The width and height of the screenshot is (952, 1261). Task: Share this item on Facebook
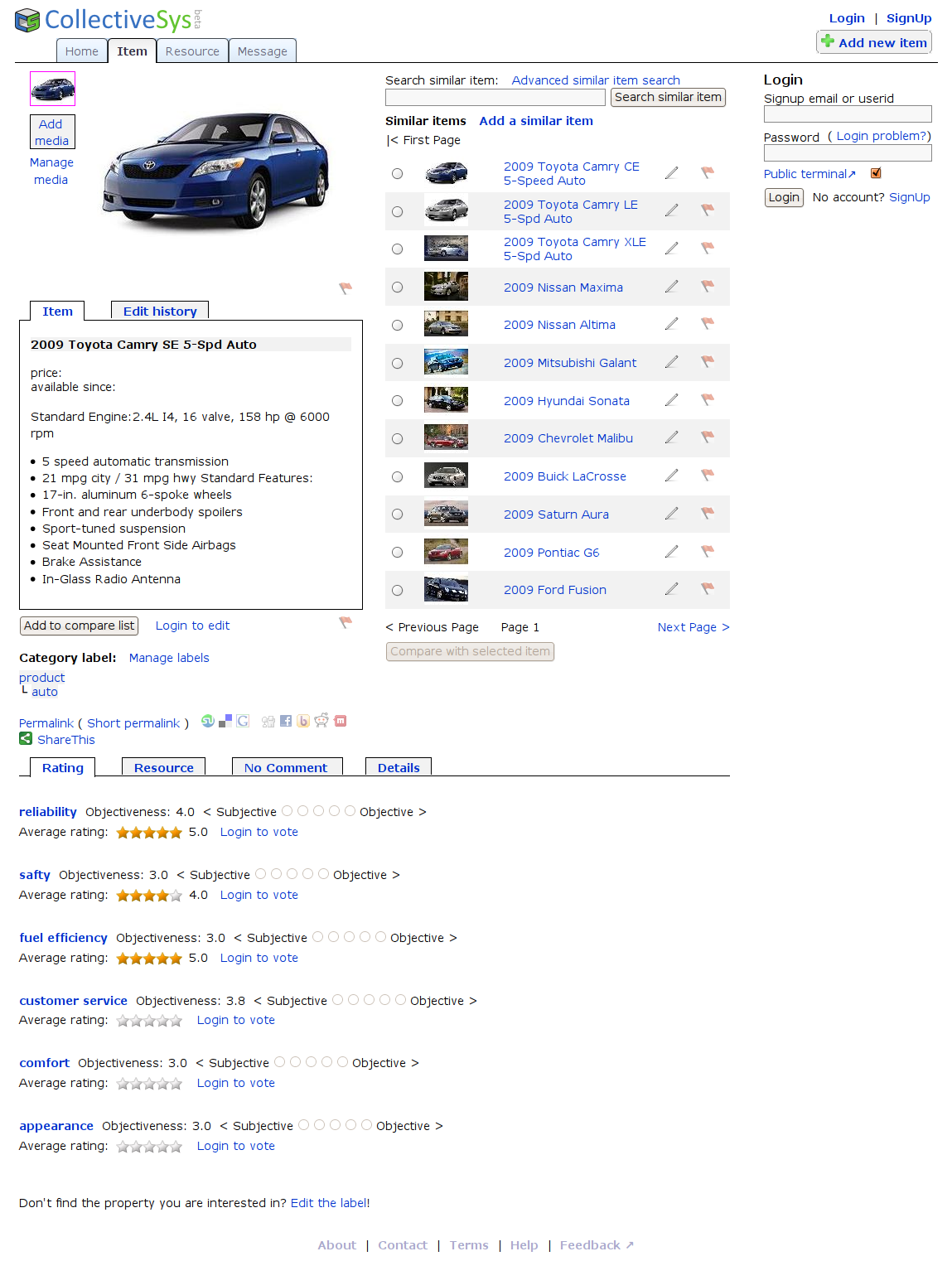pyautogui.click(x=286, y=721)
